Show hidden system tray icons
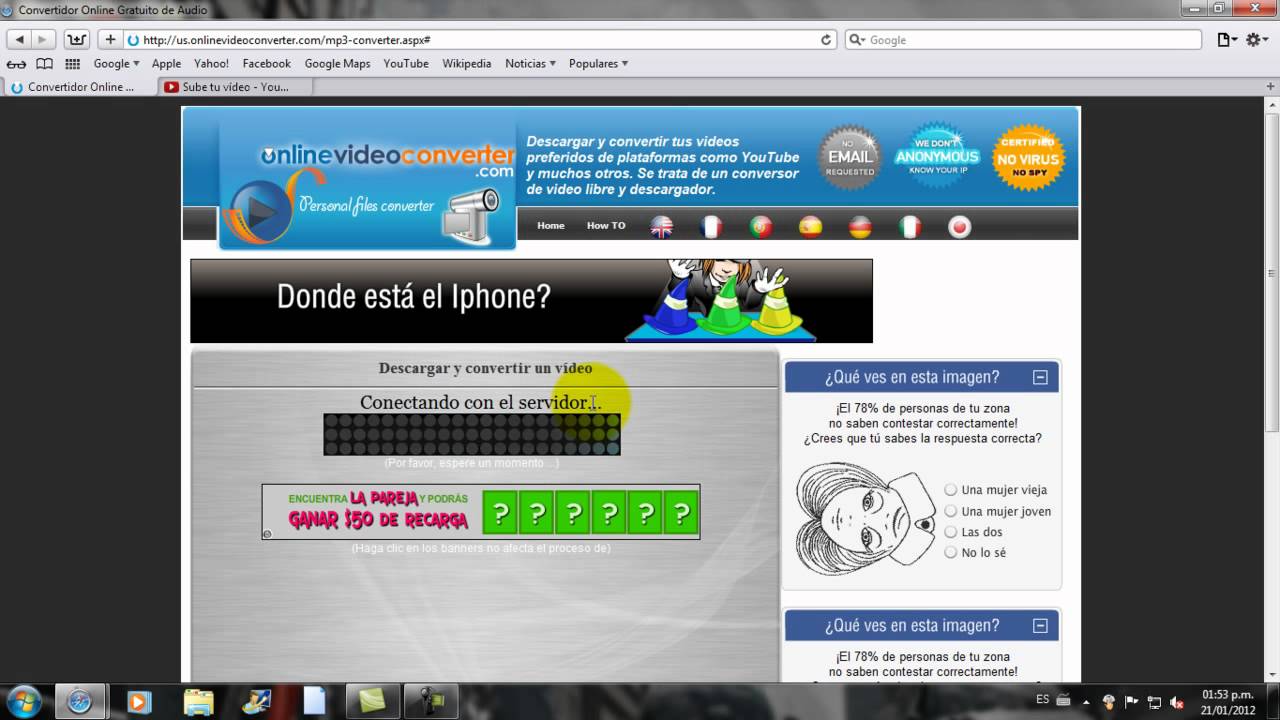The width and height of the screenshot is (1280, 720). 1087,702
